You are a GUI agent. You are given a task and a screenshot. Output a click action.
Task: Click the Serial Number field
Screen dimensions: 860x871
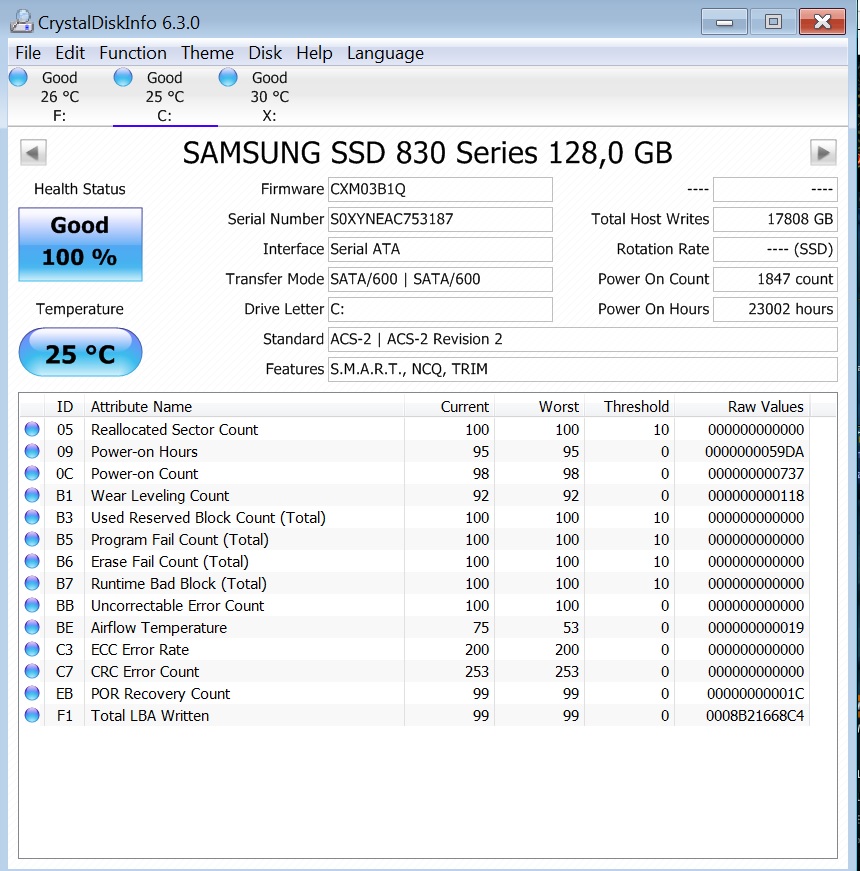pos(440,219)
